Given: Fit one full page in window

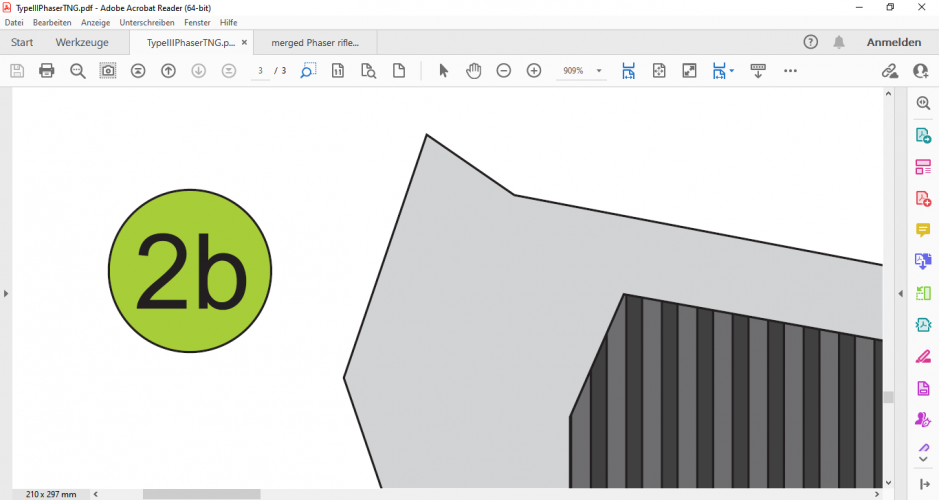Looking at the screenshot, I should pyautogui.click(x=659, y=71).
